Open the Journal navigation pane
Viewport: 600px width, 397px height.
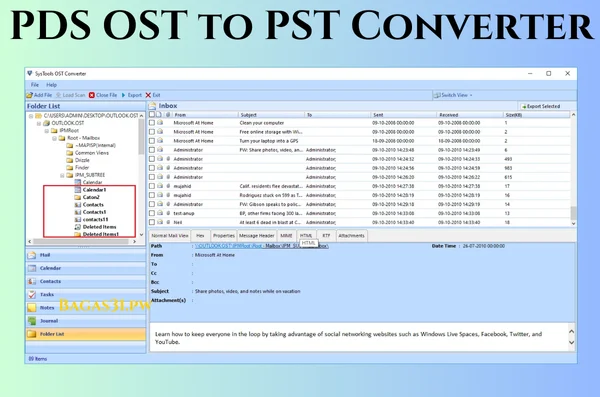click(86, 321)
